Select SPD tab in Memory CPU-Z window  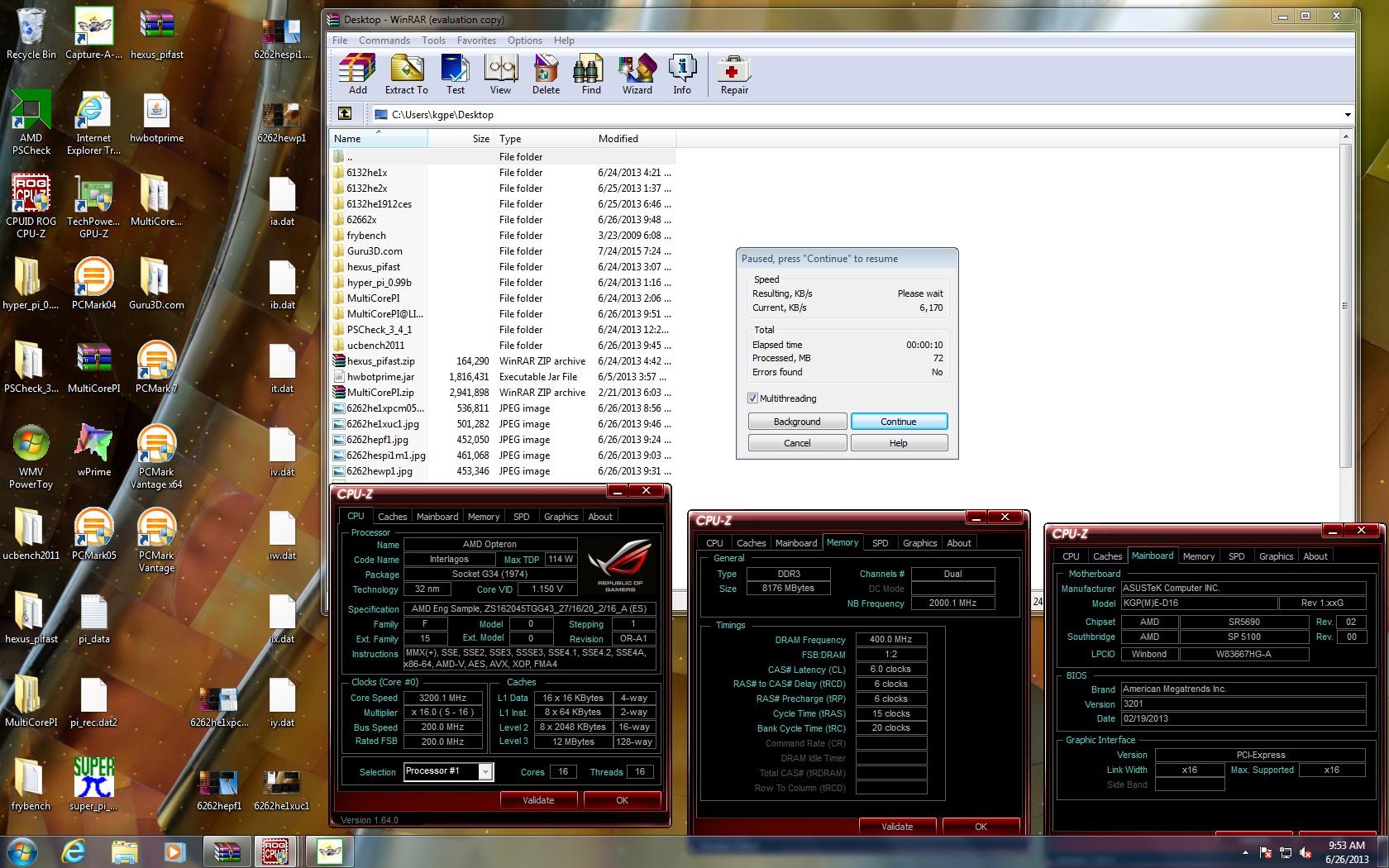pyautogui.click(x=881, y=543)
